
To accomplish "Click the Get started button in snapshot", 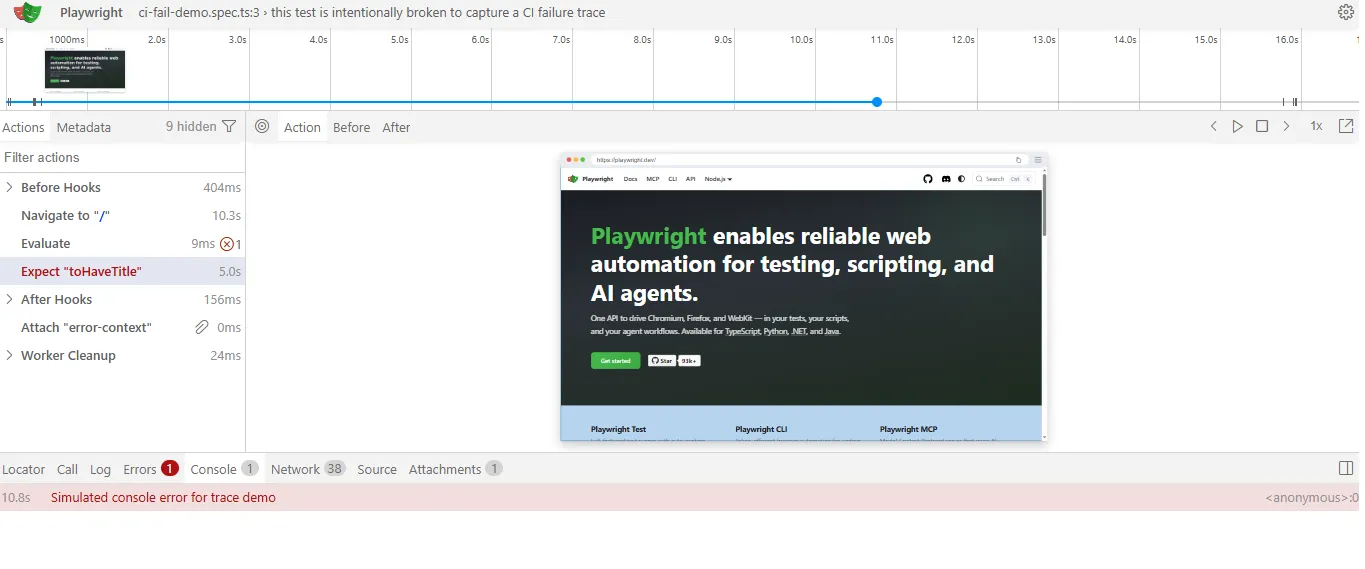I will tap(615, 361).
